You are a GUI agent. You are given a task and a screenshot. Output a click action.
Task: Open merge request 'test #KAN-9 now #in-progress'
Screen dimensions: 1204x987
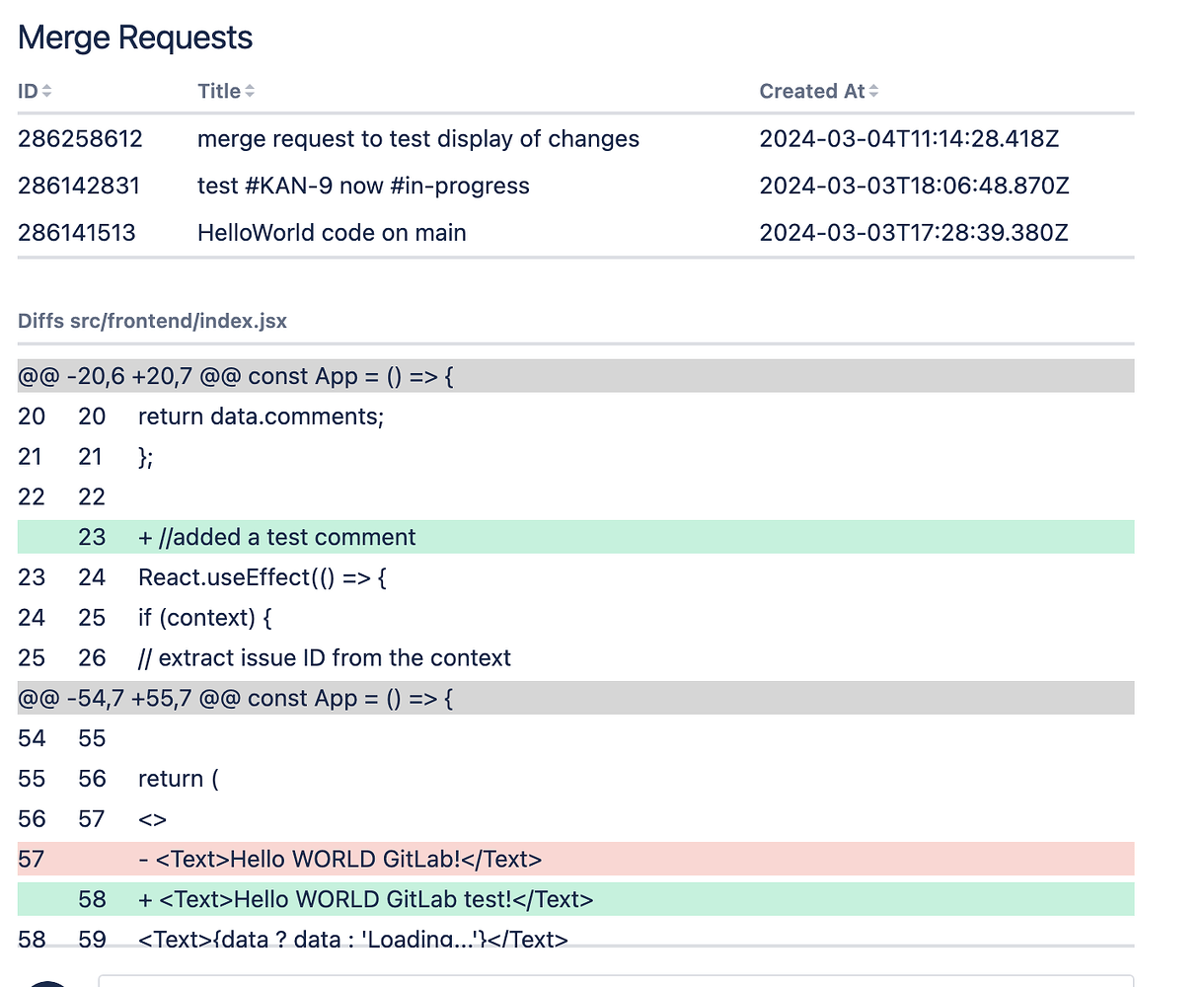tap(363, 186)
